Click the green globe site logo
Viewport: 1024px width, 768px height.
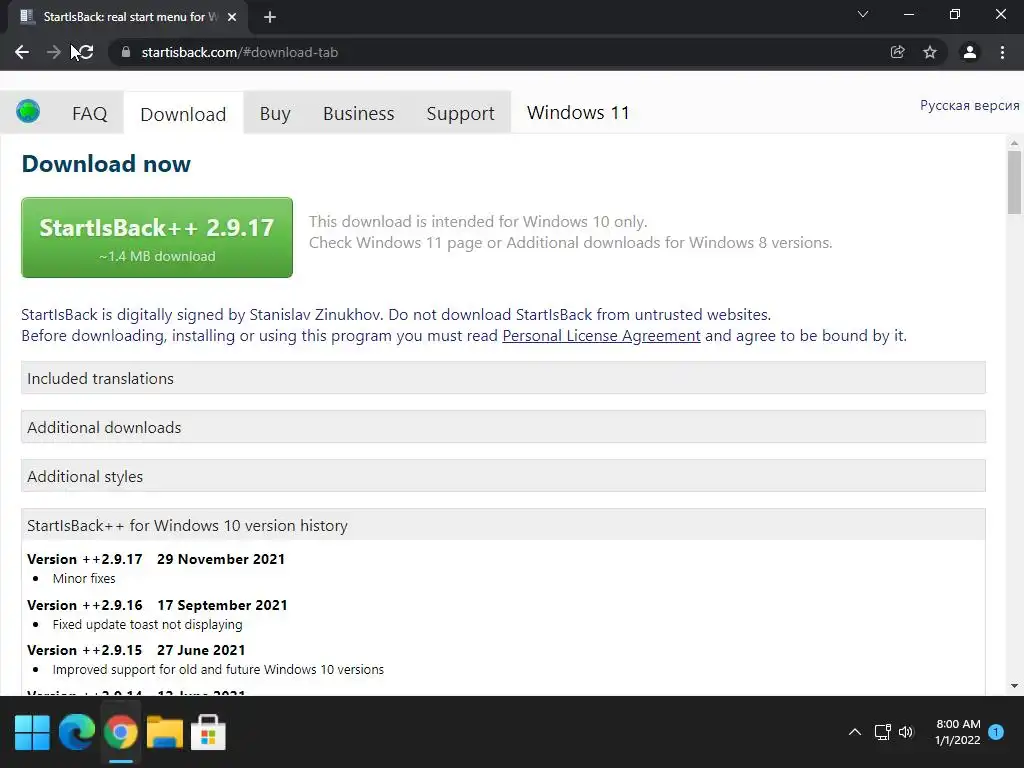point(28,112)
